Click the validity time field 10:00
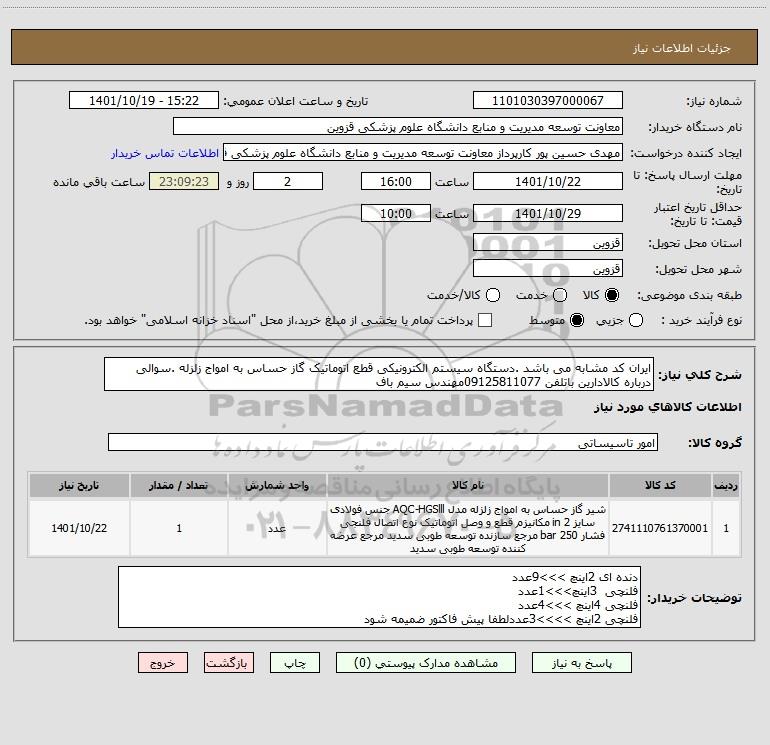 (x=396, y=213)
